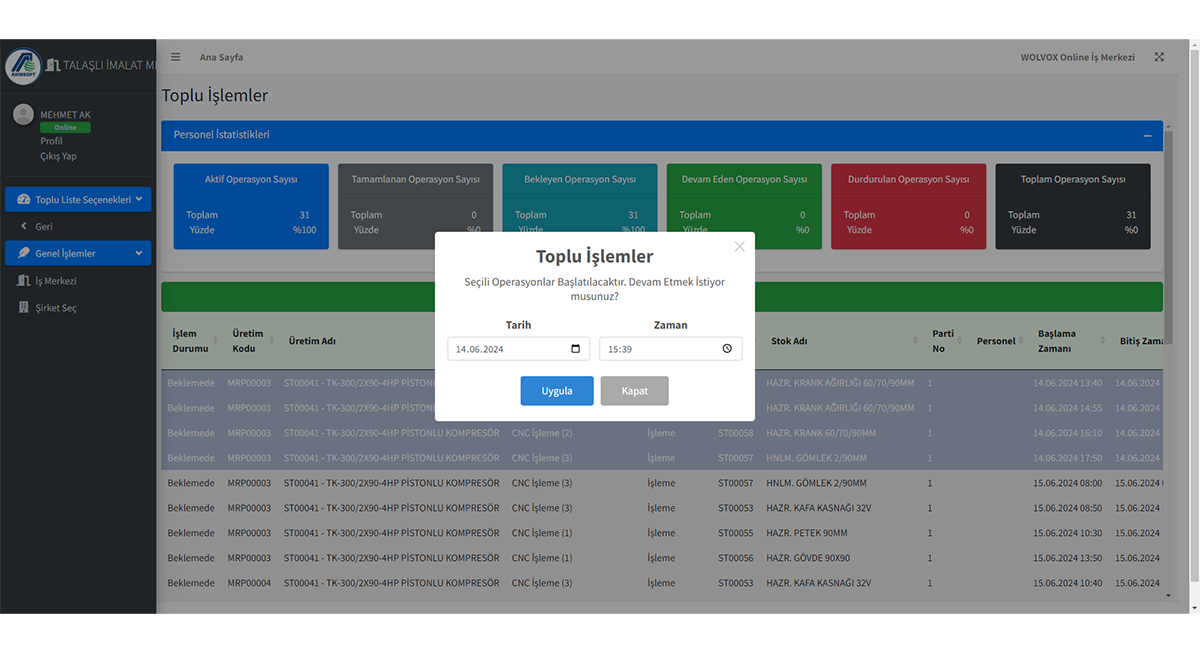Image resolution: width=1200 pixels, height=653 pixels.
Task: Click the fullscreen expand icon
Action: pos(1159,57)
